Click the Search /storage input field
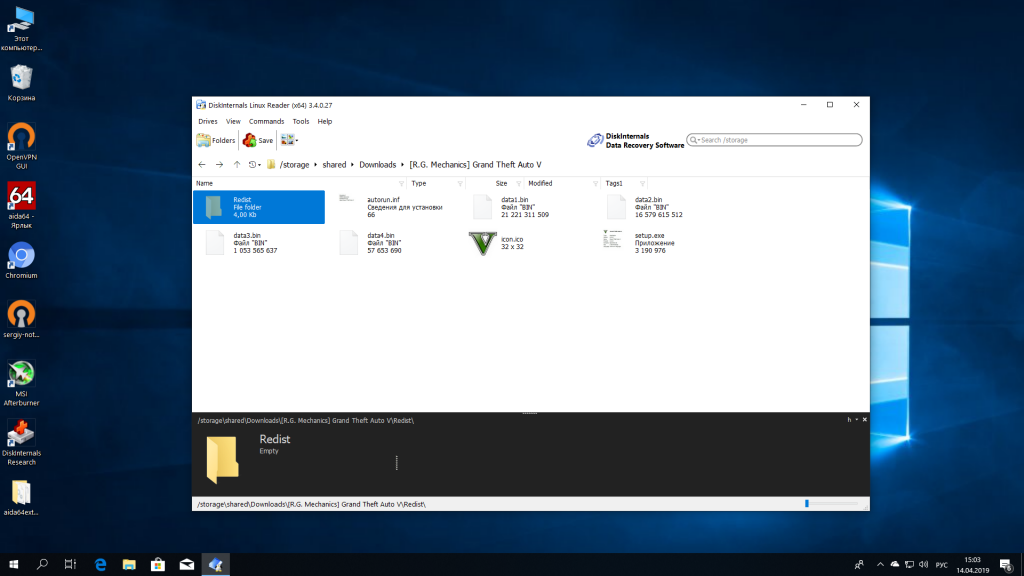This screenshot has height=576, width=1024. (x=777, y=140)
